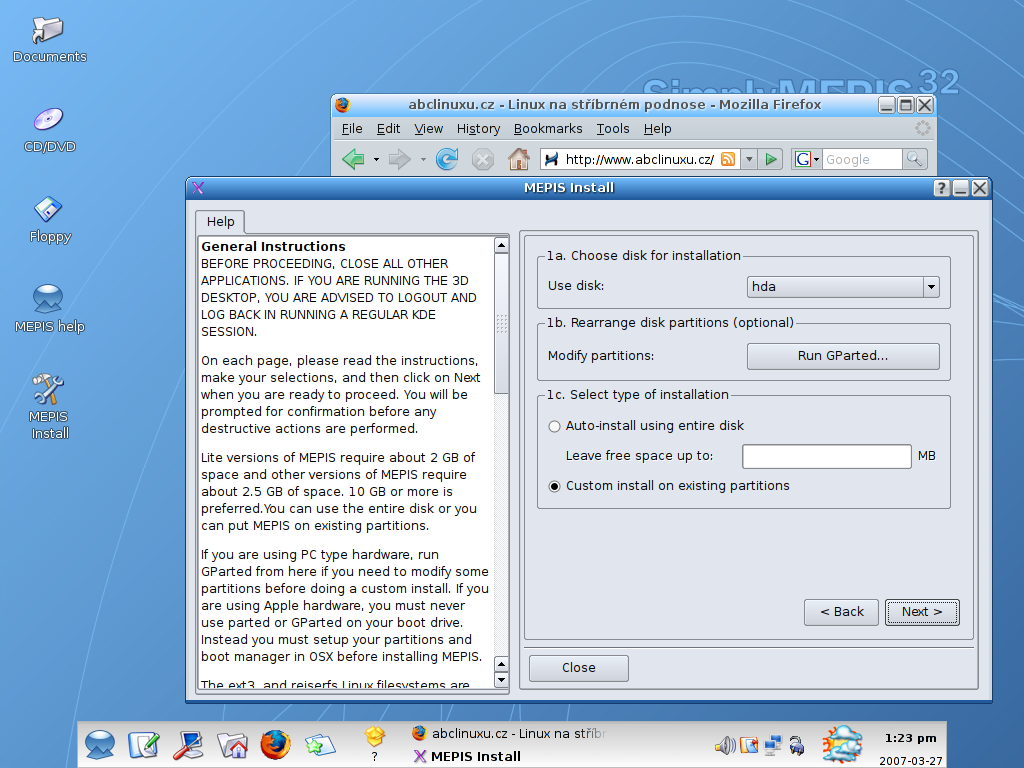Launch Firefox from the panel
This screenshot has height=768, width=1024.
(x=276, y=745)
